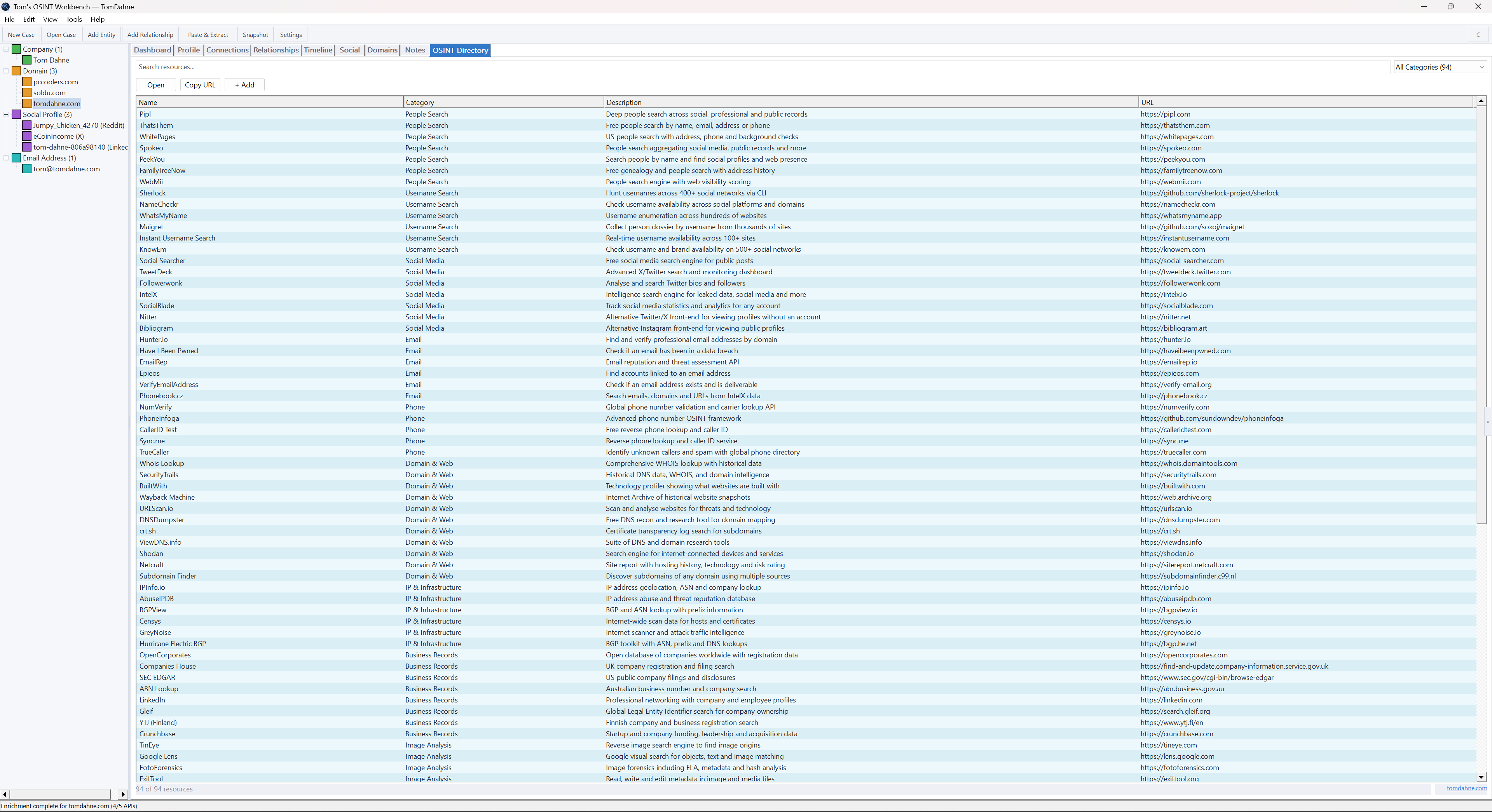
Task: Click the app icon in the title bar
Action: click(6, 6)
